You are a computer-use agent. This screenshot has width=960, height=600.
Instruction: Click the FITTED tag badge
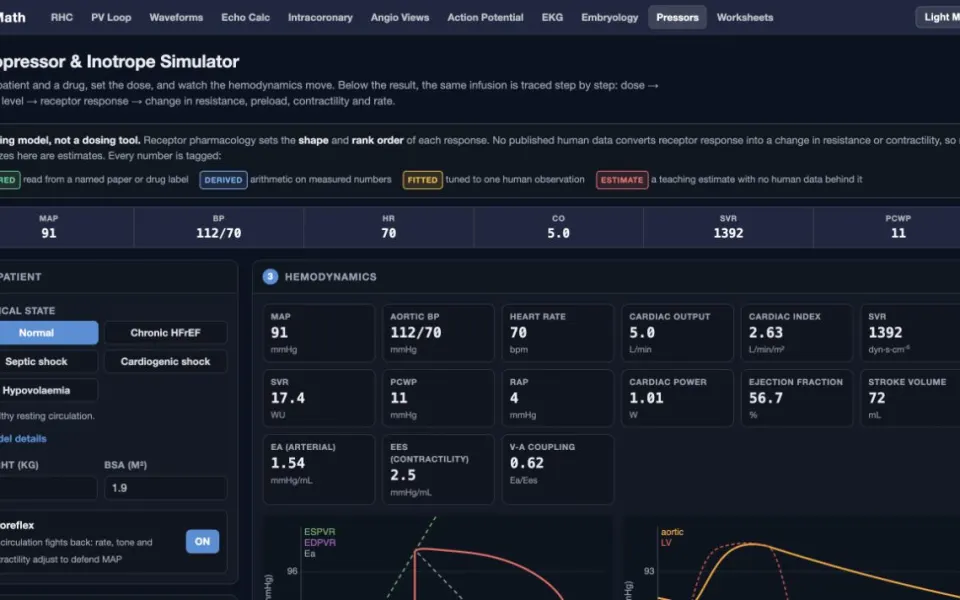pos(422,180)
